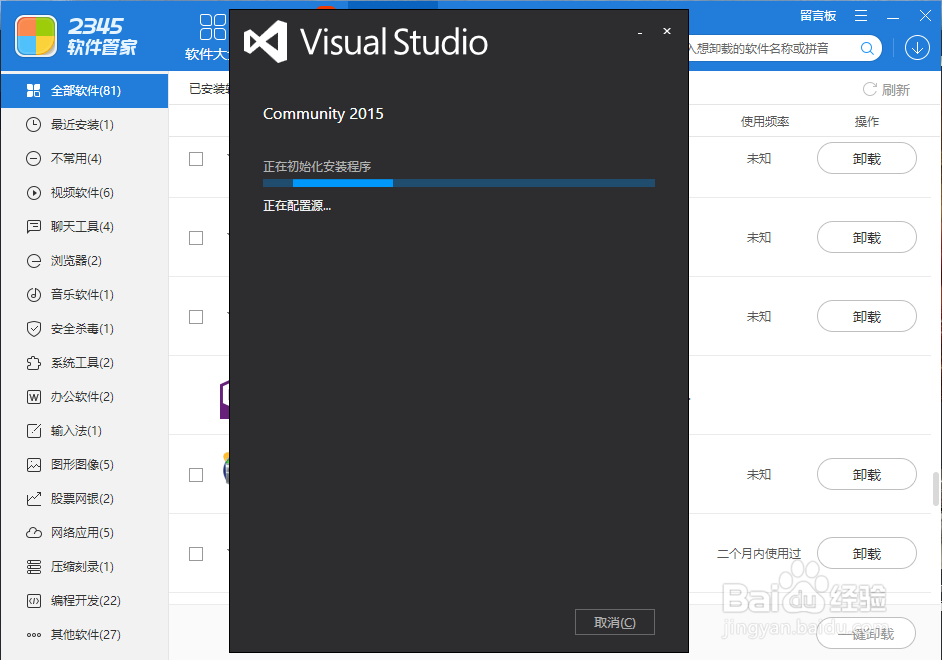Viewport: 942px width, 660px height.
Task: Open 输入法(1) pencil icon category
Action: click(34, 431)
